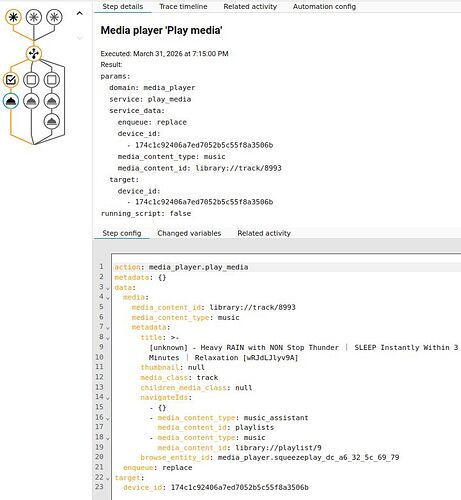
Task: Collapse the target block at line 22
Action: pyautogui.click(x=108, y=479)
